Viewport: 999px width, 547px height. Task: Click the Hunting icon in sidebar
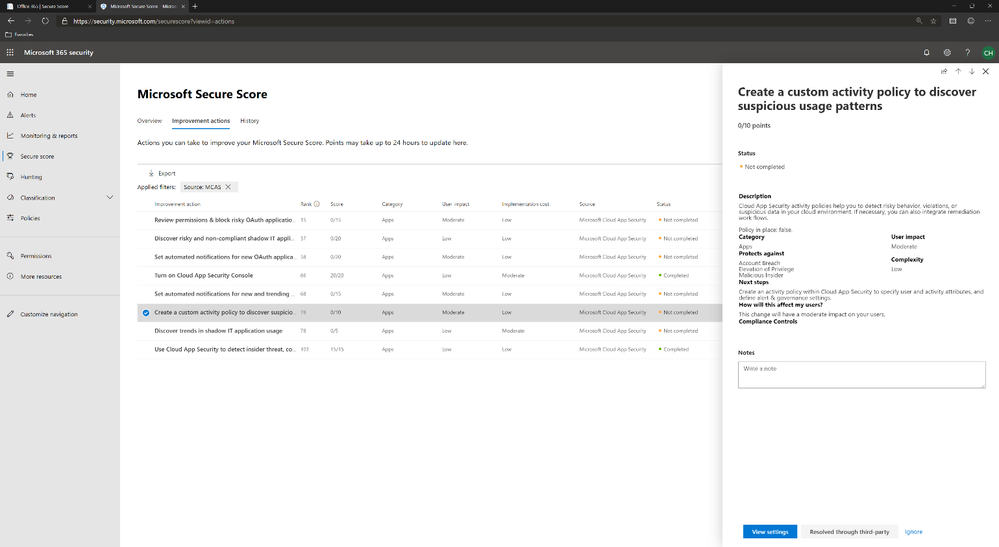pyautogui.click(x=10, y=176)
